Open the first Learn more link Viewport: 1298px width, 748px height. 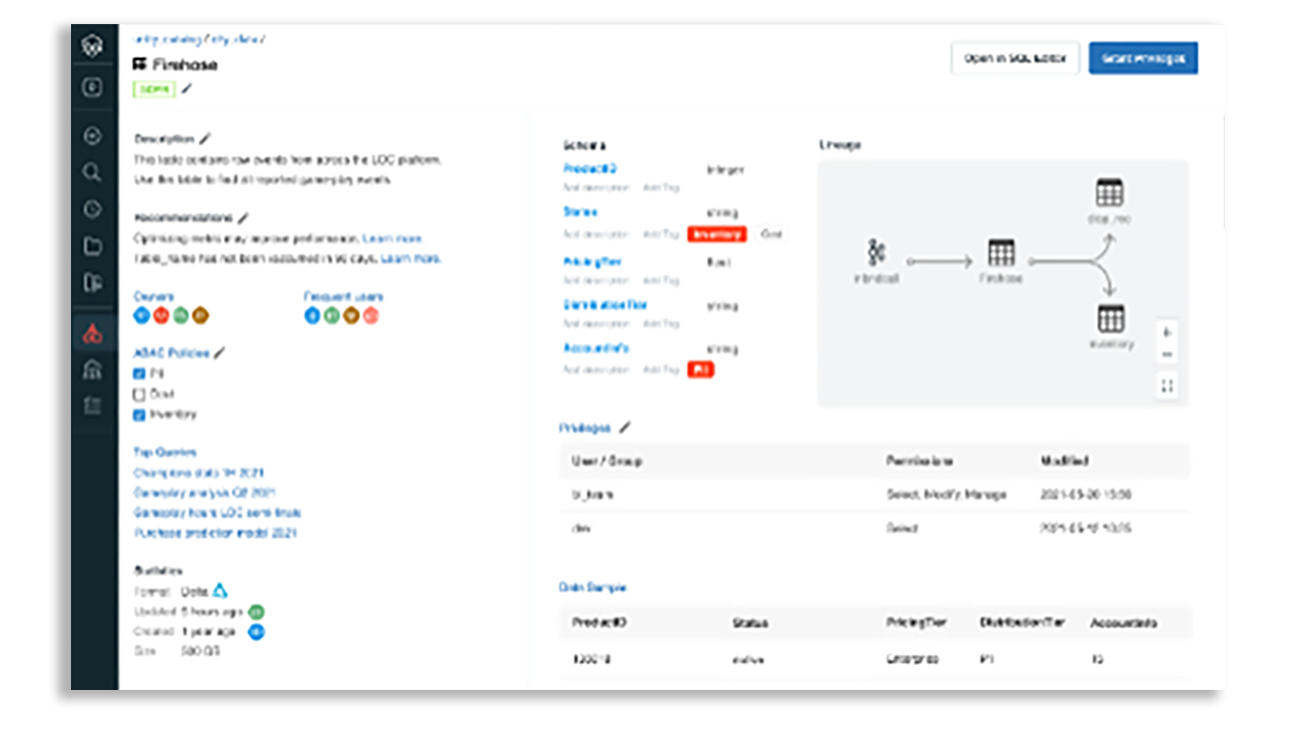coord(393,238)
